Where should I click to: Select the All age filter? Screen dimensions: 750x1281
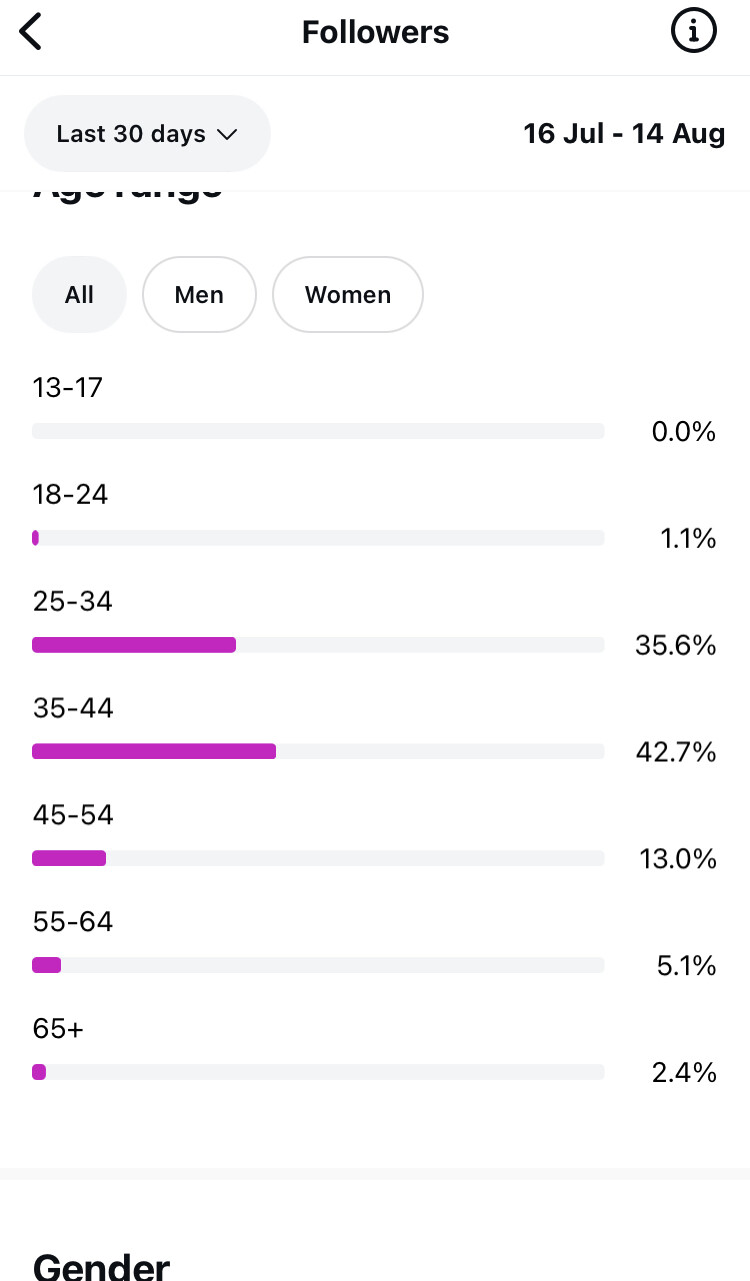[79, 295]
